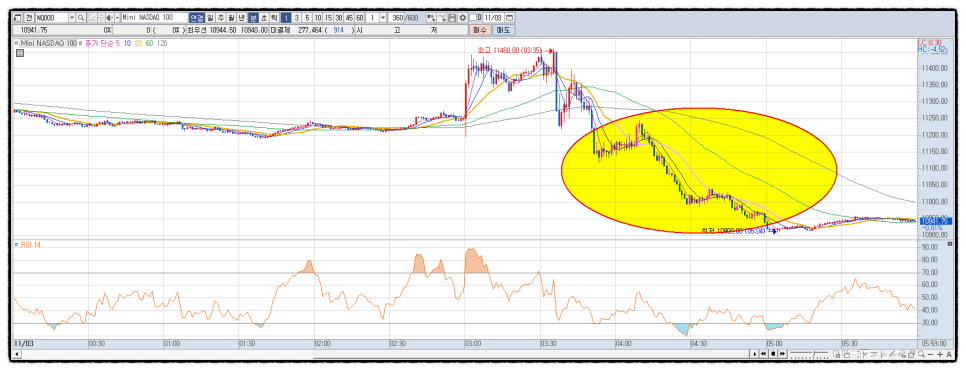Click the 매도 sell button
This screenshot has height=371, width=966.
coord(503,30)
